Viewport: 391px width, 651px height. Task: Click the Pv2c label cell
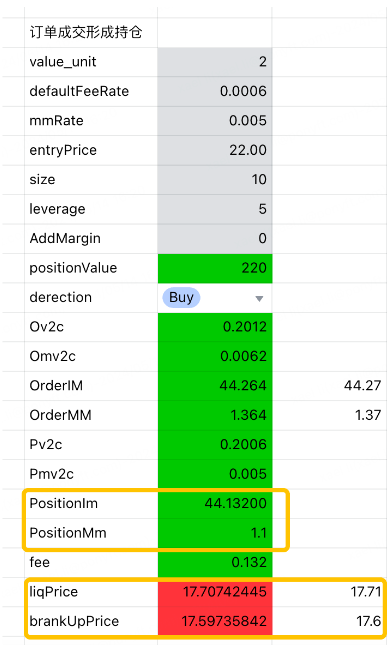[x=91, y=445]
